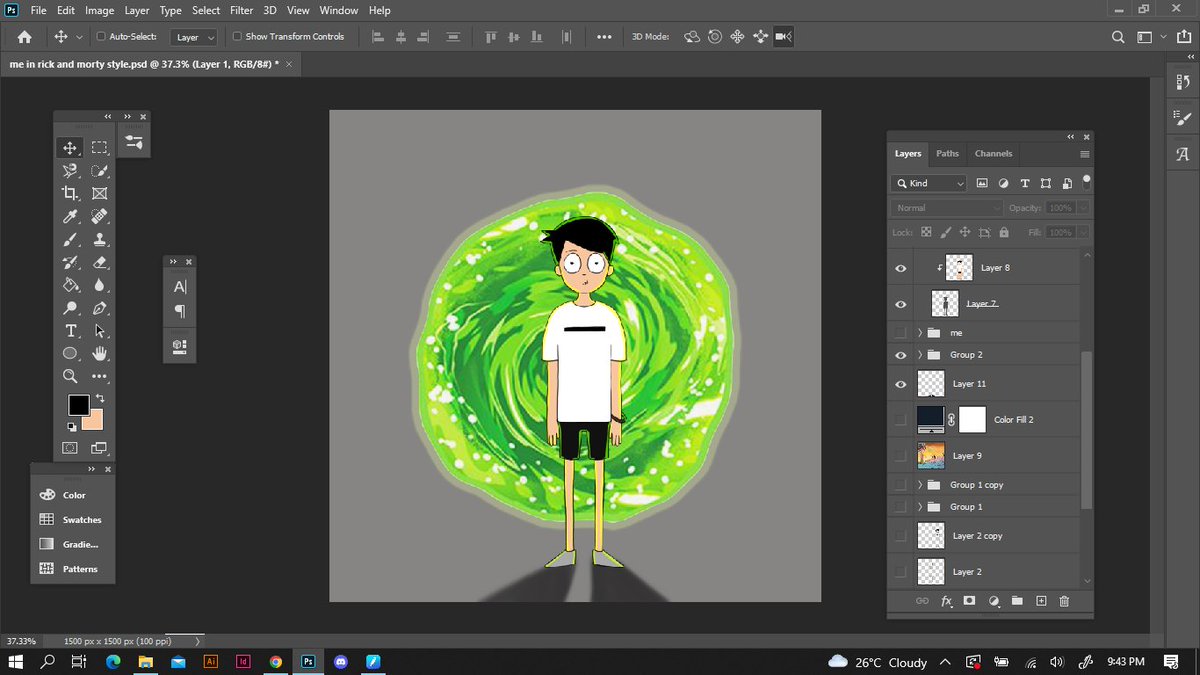Select the Frame tool

pyautogui.click(x=99, y=194)
